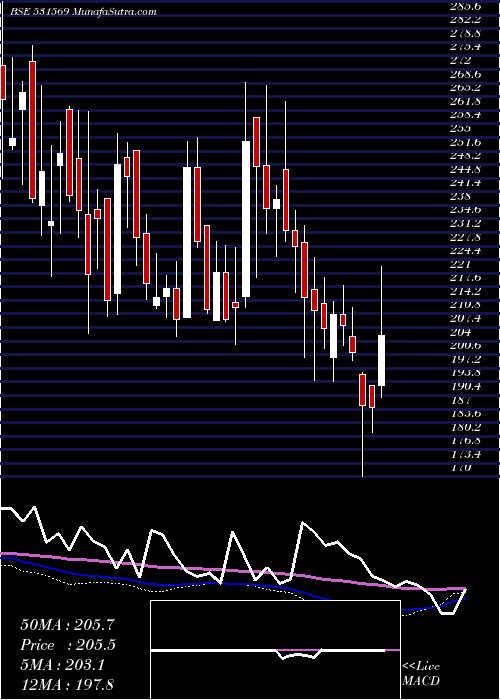This screenshot has height=700, width=500.
Task: Select the 204 price axis label
Action: (x=461, y=332)
